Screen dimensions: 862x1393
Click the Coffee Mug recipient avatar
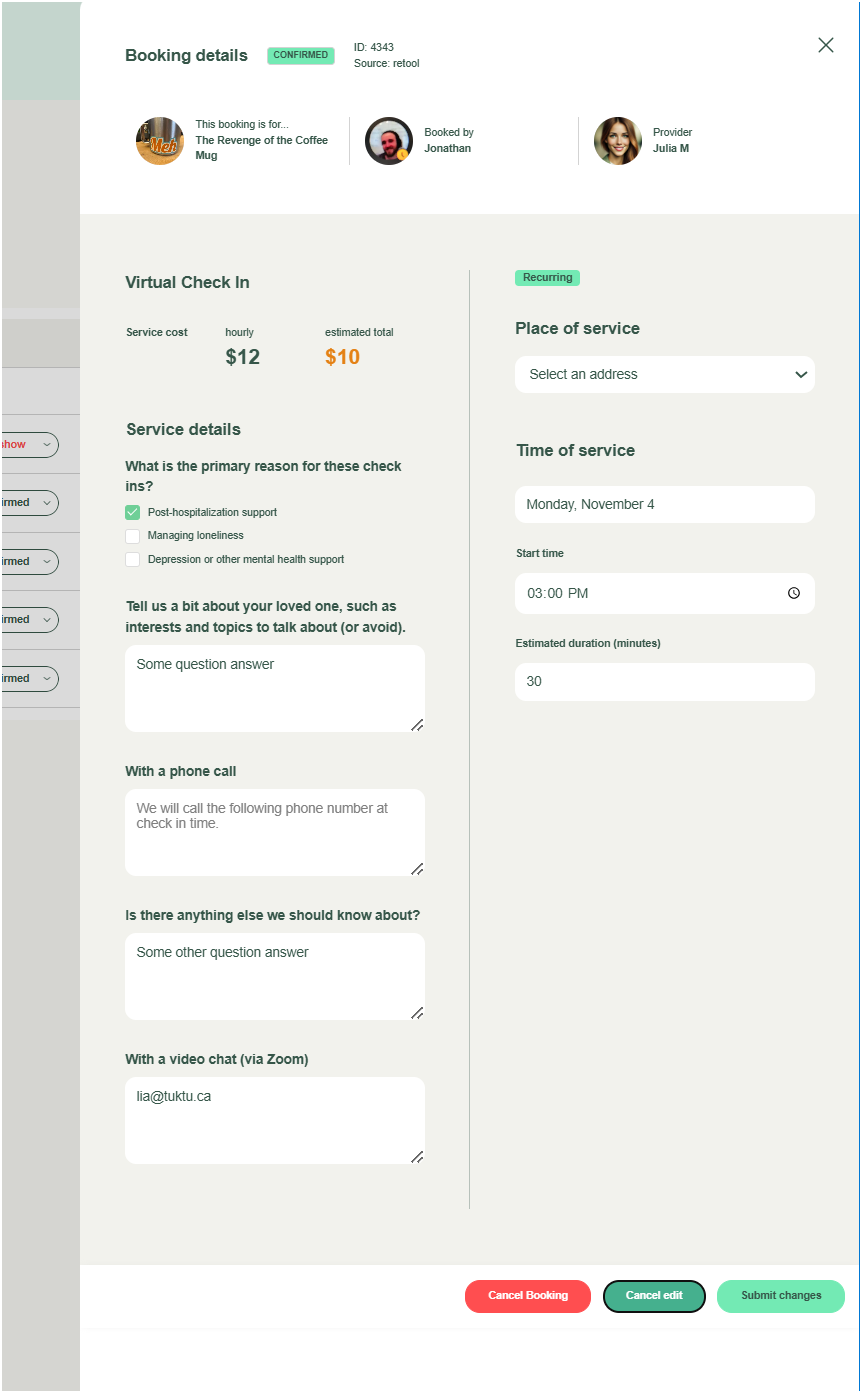coord(160,141)
